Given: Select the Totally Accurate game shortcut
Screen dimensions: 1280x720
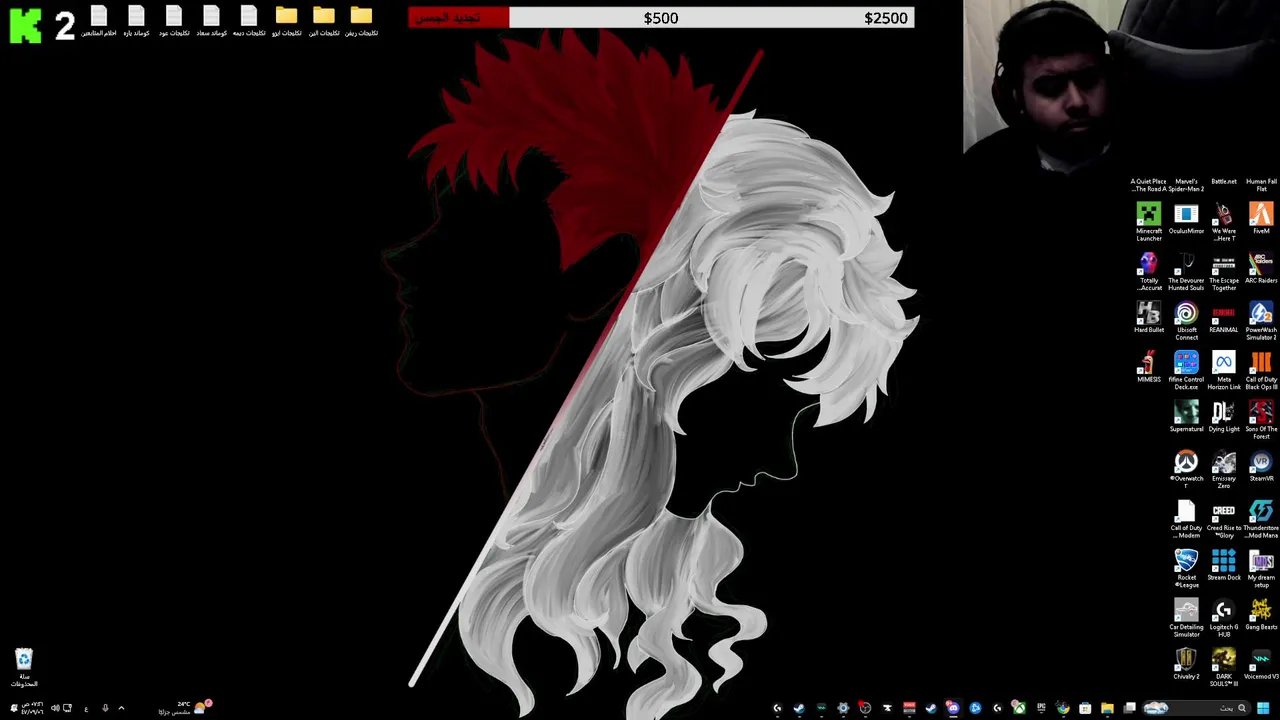Looking at the screenshot, I should pyautogui.click(x=1148, y=271).
